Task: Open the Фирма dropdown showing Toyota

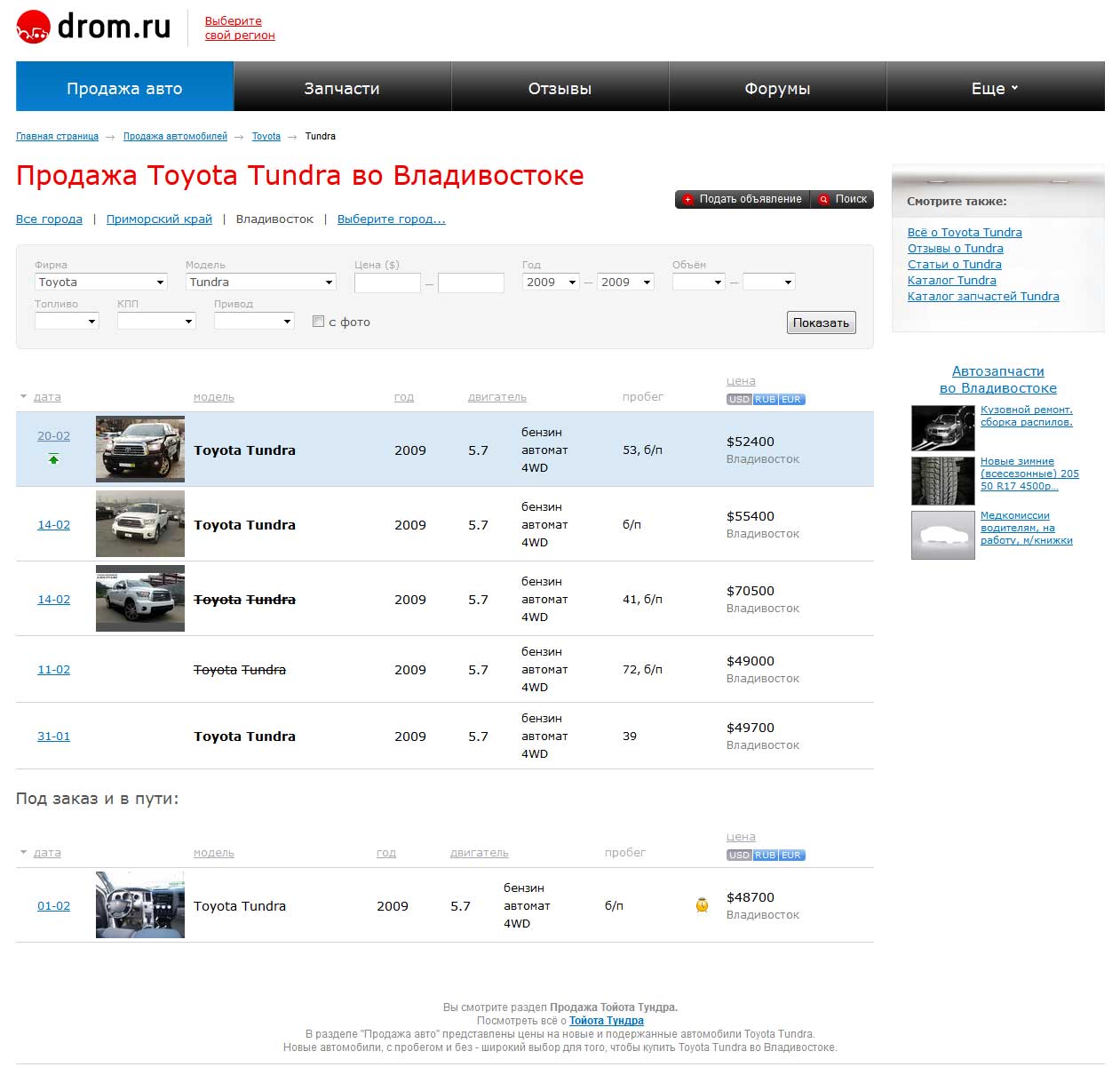Action: (101, 283)
